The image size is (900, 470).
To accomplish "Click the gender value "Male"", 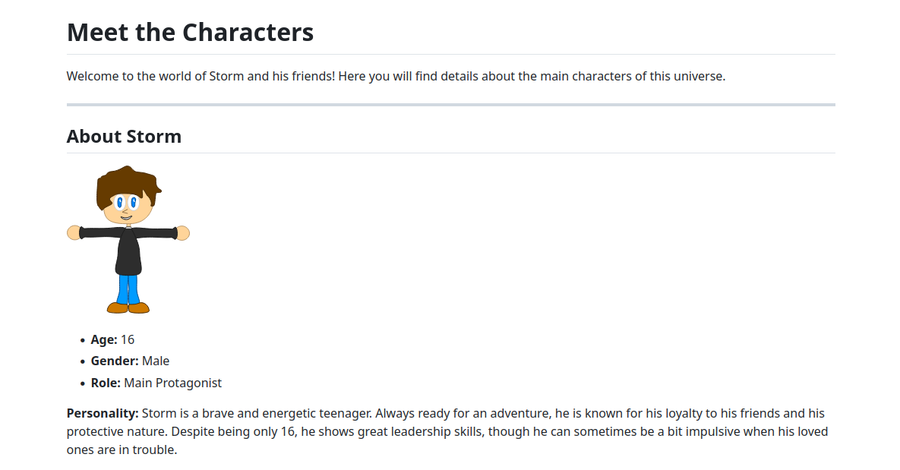I will (x=156, y=361).
